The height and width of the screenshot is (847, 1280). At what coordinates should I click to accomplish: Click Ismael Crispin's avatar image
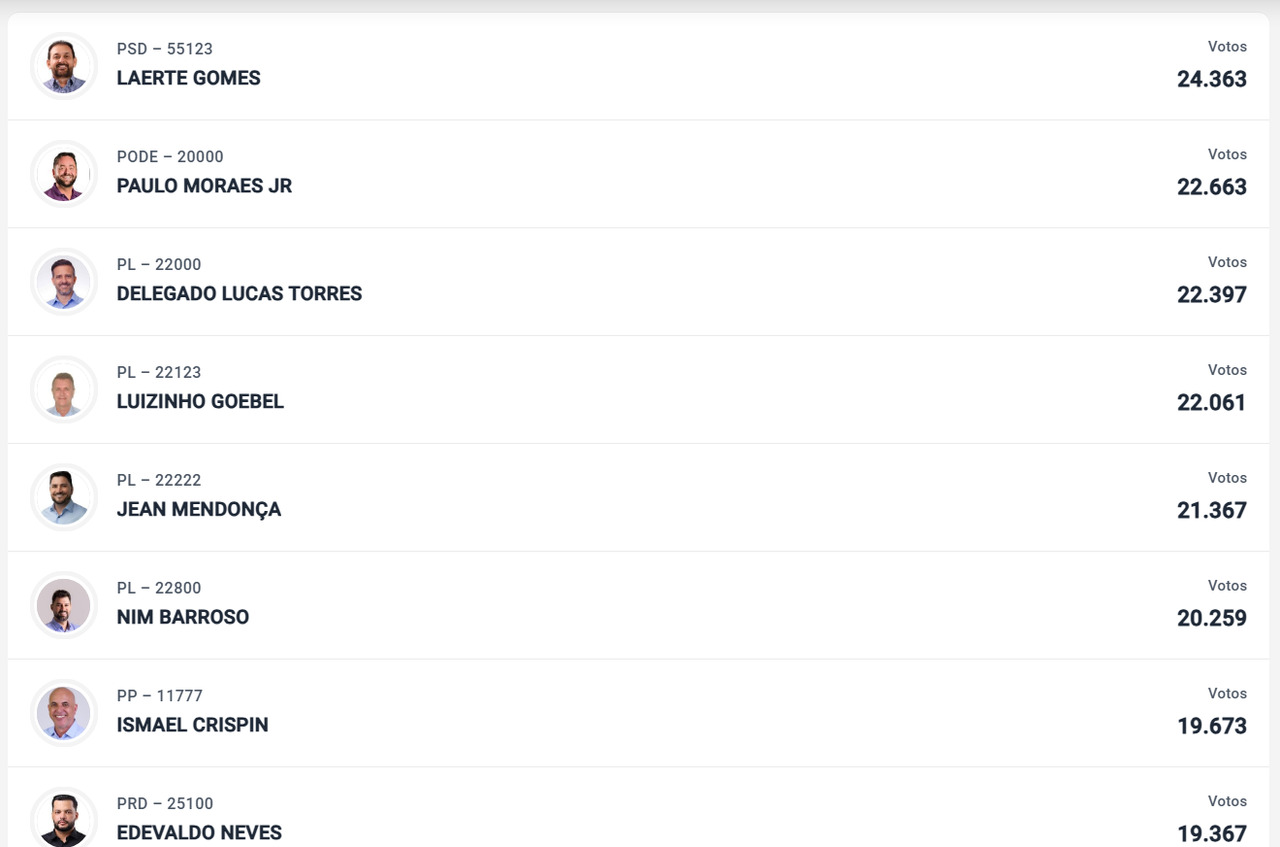[x=64, y=714]
